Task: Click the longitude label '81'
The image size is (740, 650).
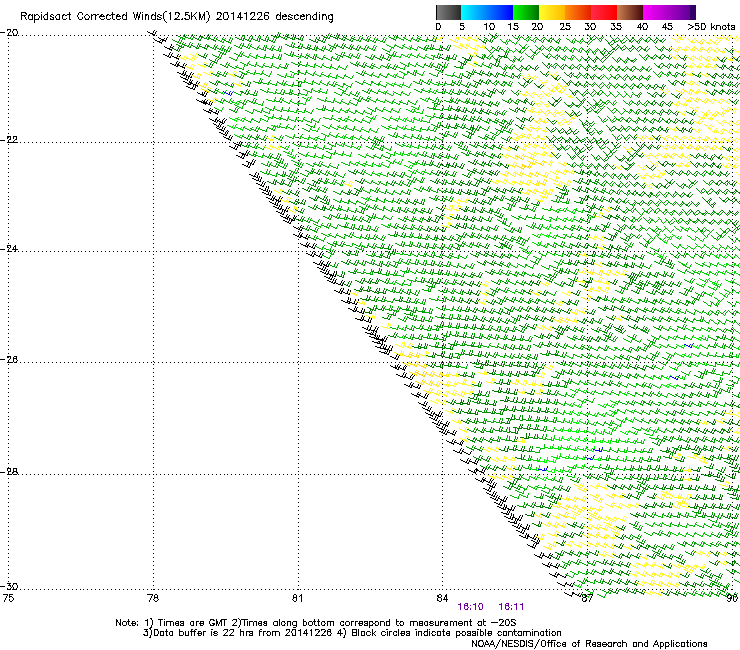Action: [297, 598]
